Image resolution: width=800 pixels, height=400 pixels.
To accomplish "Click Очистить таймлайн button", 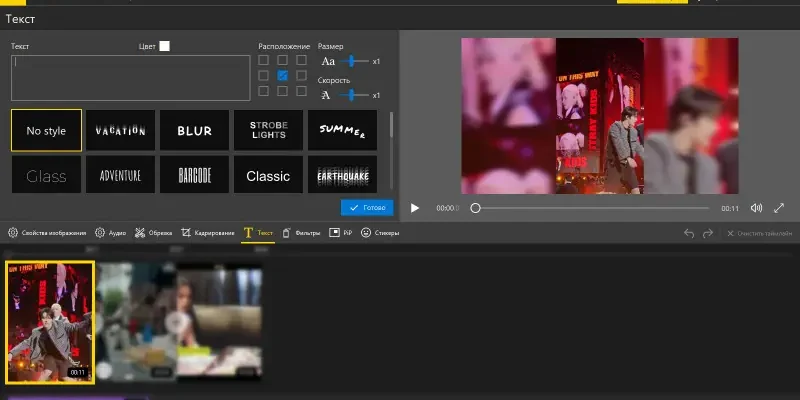I will [x=758, y=233].
